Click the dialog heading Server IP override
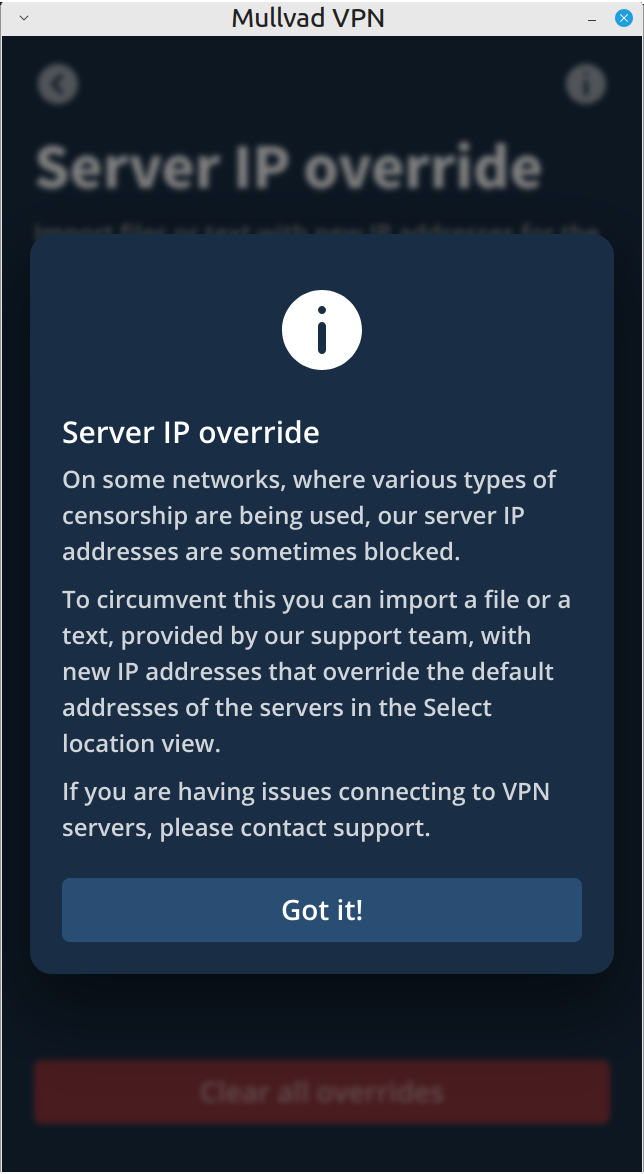 click(191, 433)
